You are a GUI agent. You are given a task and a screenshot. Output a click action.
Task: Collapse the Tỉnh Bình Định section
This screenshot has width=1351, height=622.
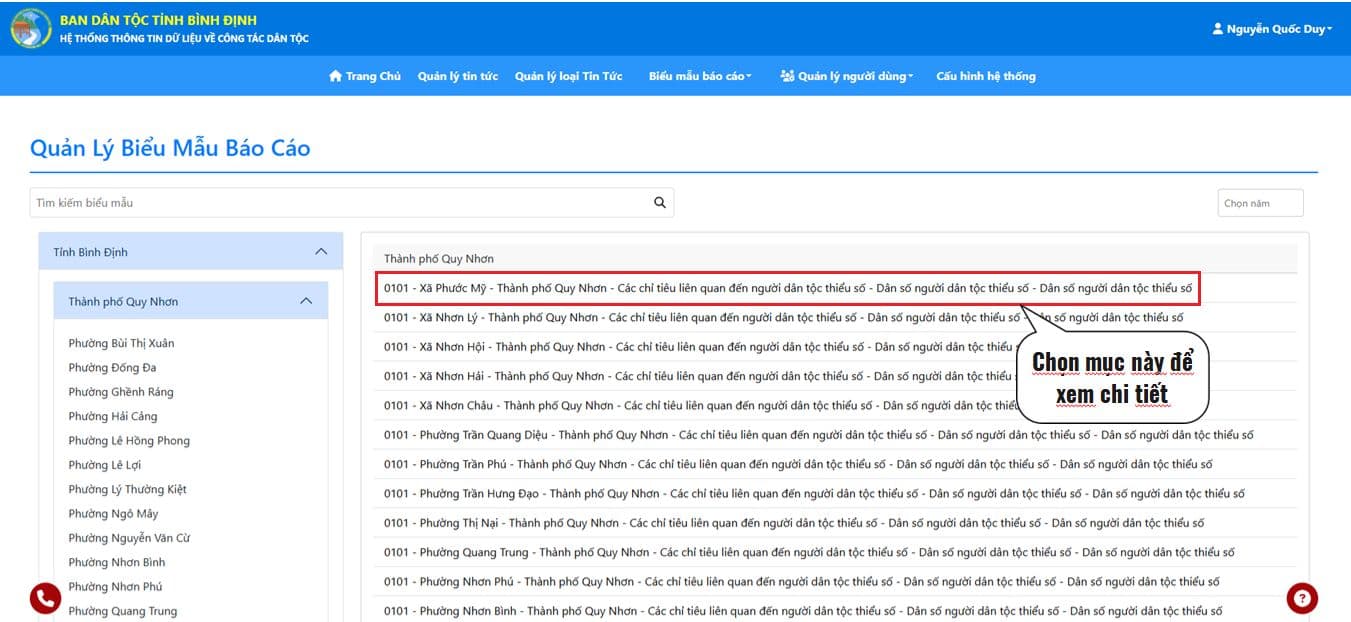[x=191, y=252]
